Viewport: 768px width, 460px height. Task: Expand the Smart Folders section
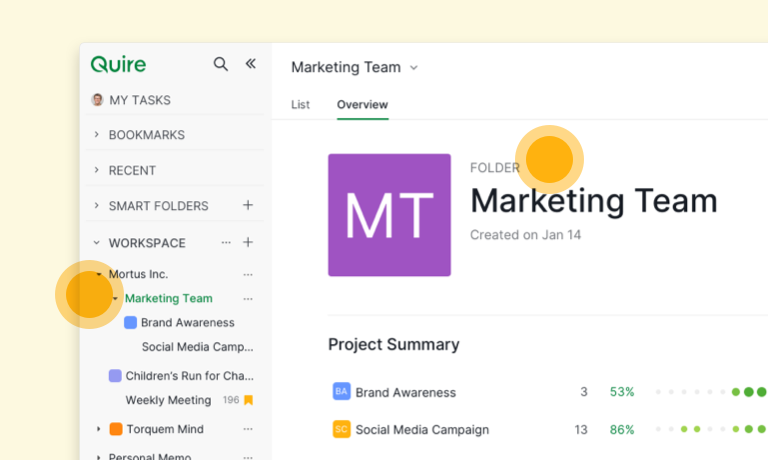96,205
